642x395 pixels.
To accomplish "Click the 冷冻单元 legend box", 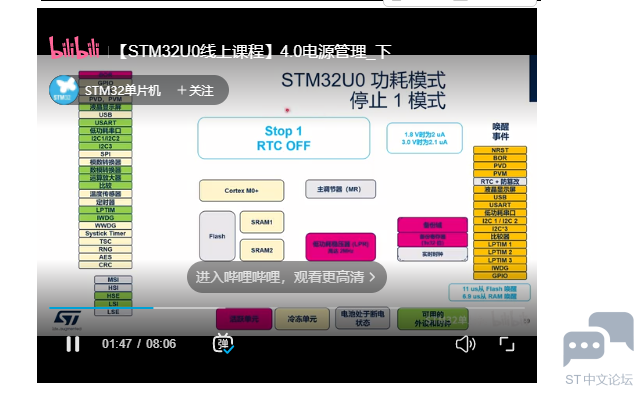I will (302, 319).
